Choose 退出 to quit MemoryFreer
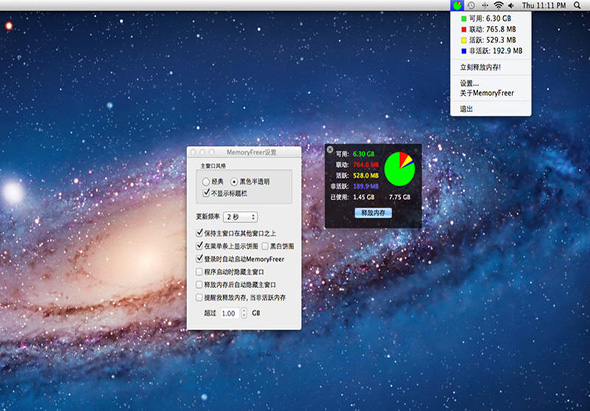590x411 pixels. tap(491, 109)
